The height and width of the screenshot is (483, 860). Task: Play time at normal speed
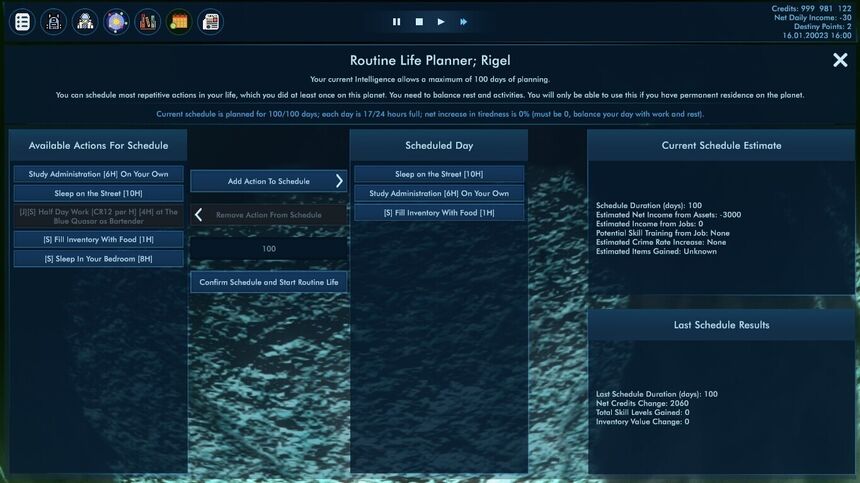click(x=441, y=22)
